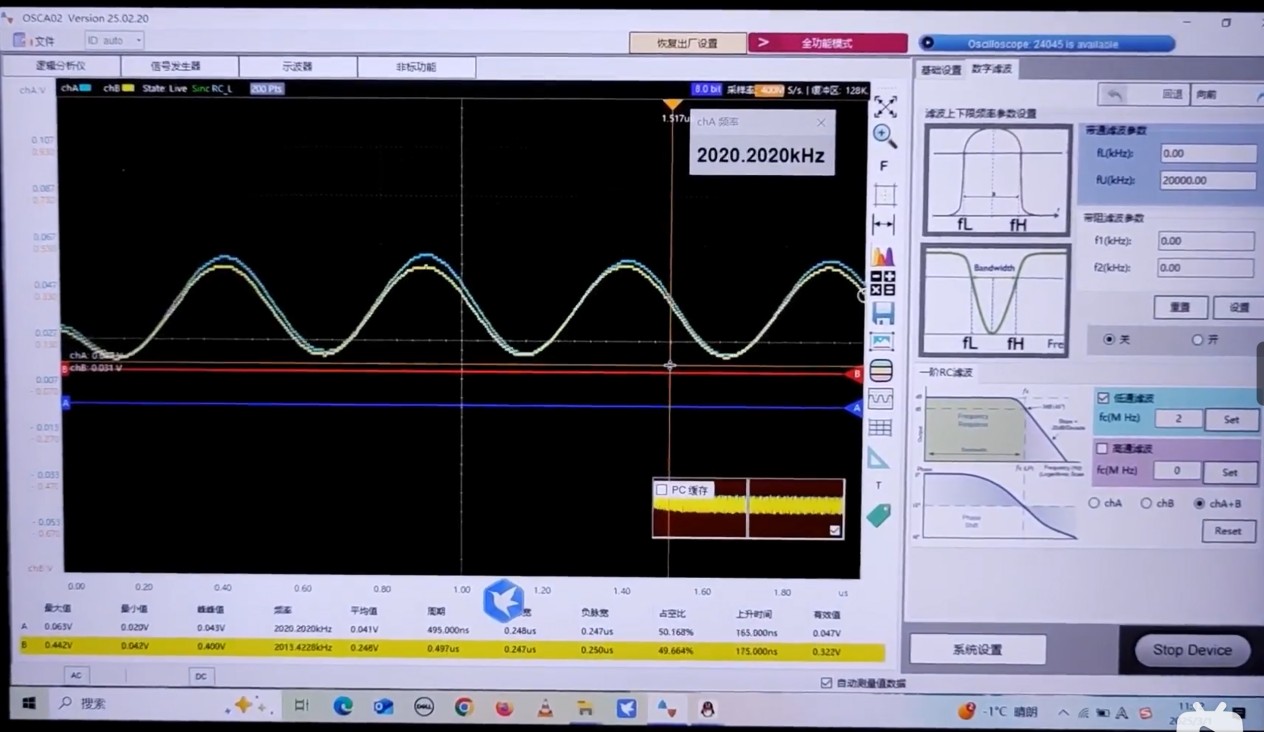This screenshot has height=732, width=1264.
Task: Open the ID auto dropdown
Action: (x=114, y=40)
